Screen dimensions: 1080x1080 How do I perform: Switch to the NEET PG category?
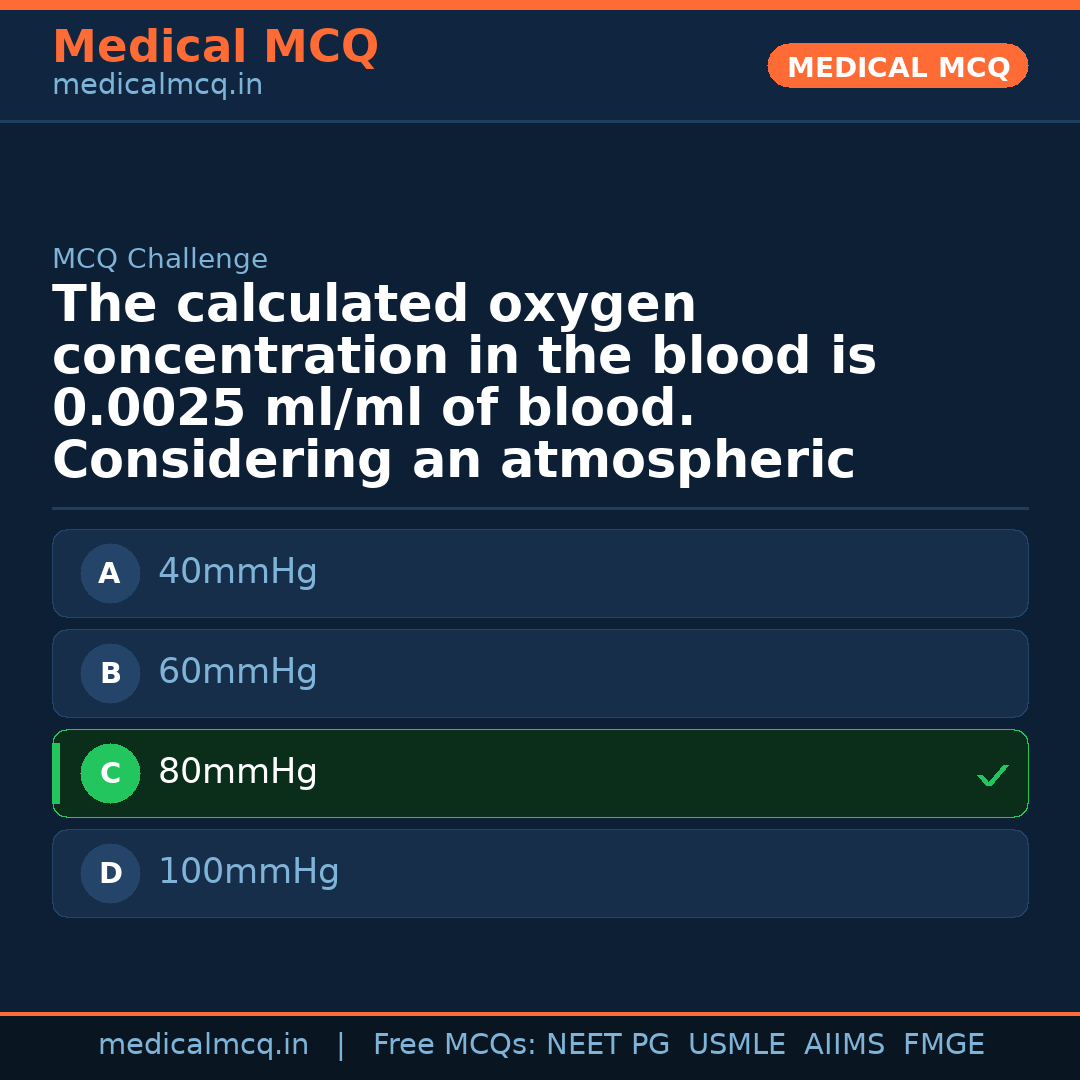pyautogui.click(x=607, y=1043)
